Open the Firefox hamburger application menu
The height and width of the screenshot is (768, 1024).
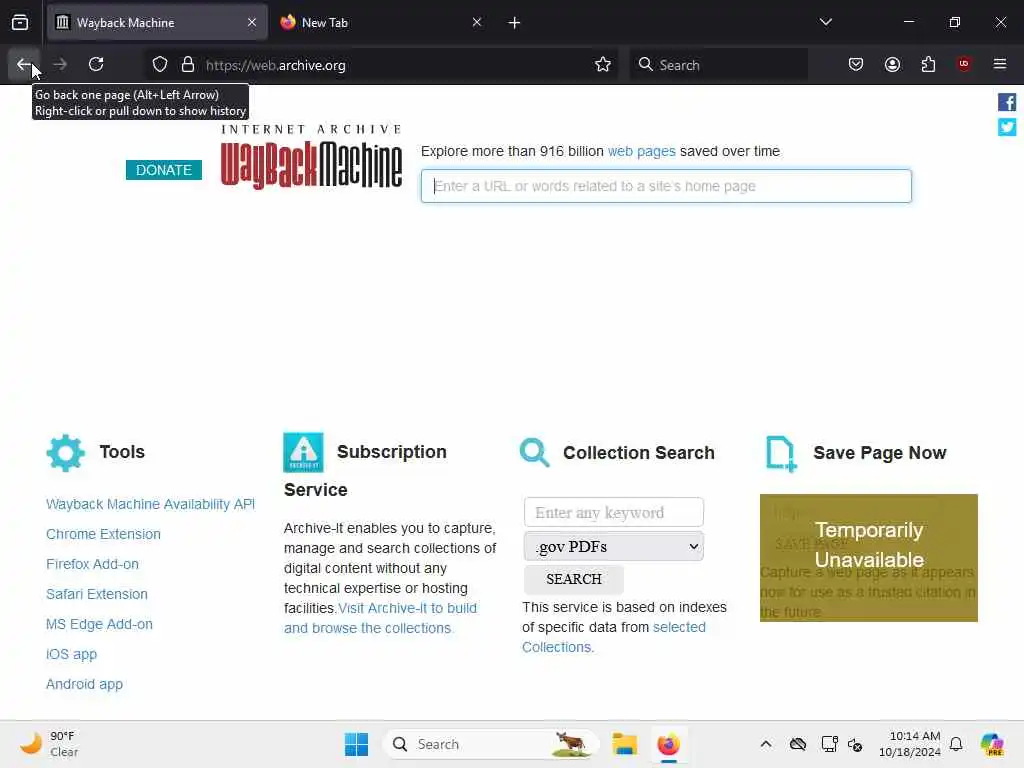[x=1000, y=64]
